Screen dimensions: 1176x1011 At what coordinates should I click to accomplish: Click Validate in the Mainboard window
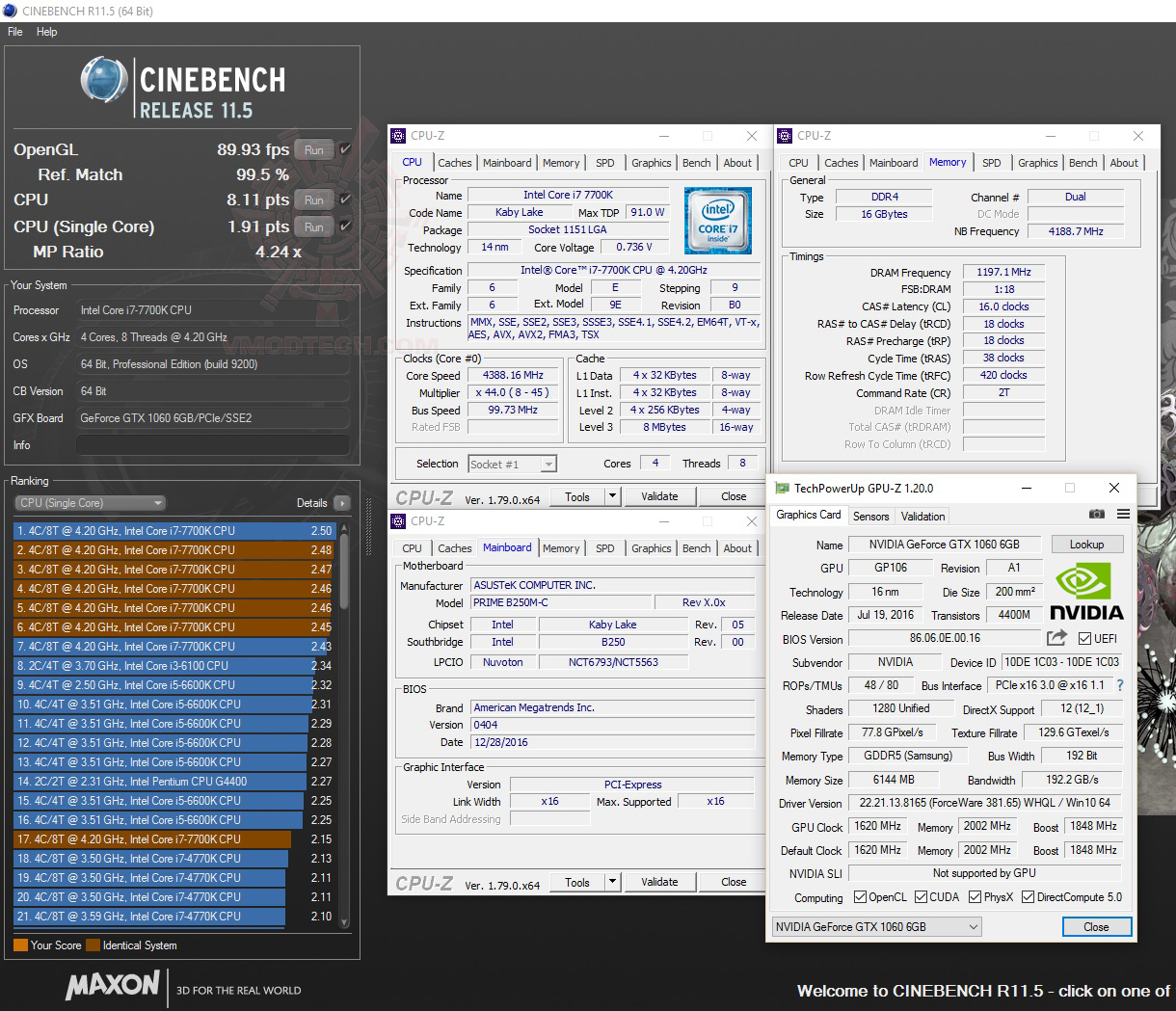click(659, 882)
